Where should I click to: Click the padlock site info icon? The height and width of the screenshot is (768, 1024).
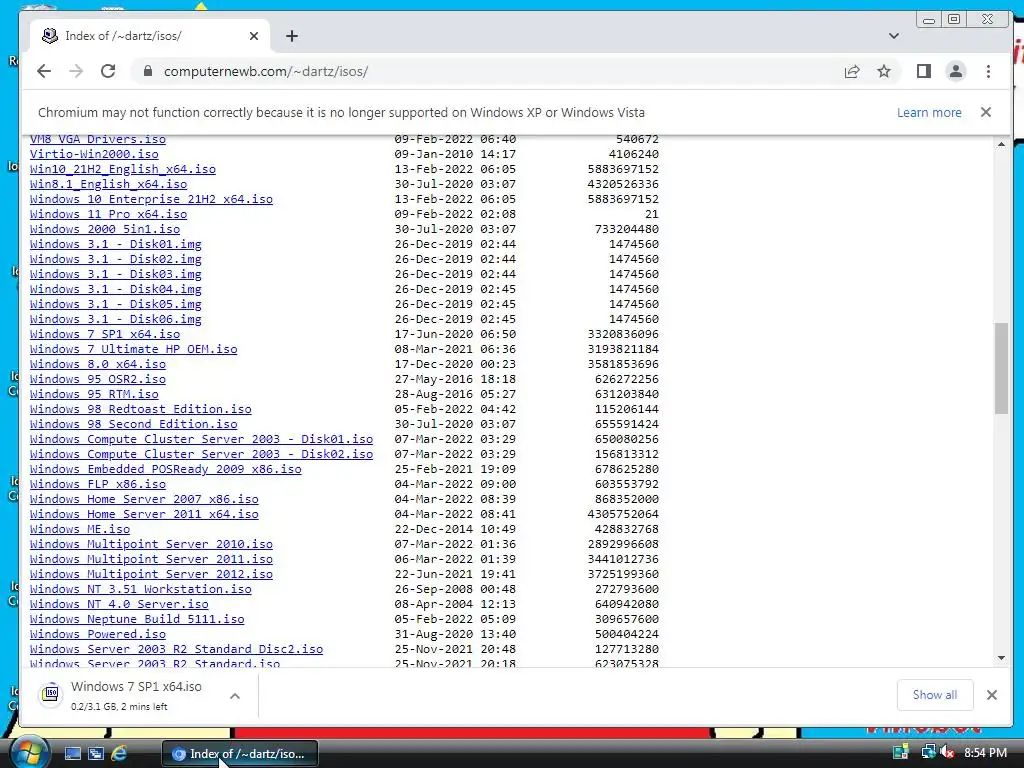click(x=148, y=71)
